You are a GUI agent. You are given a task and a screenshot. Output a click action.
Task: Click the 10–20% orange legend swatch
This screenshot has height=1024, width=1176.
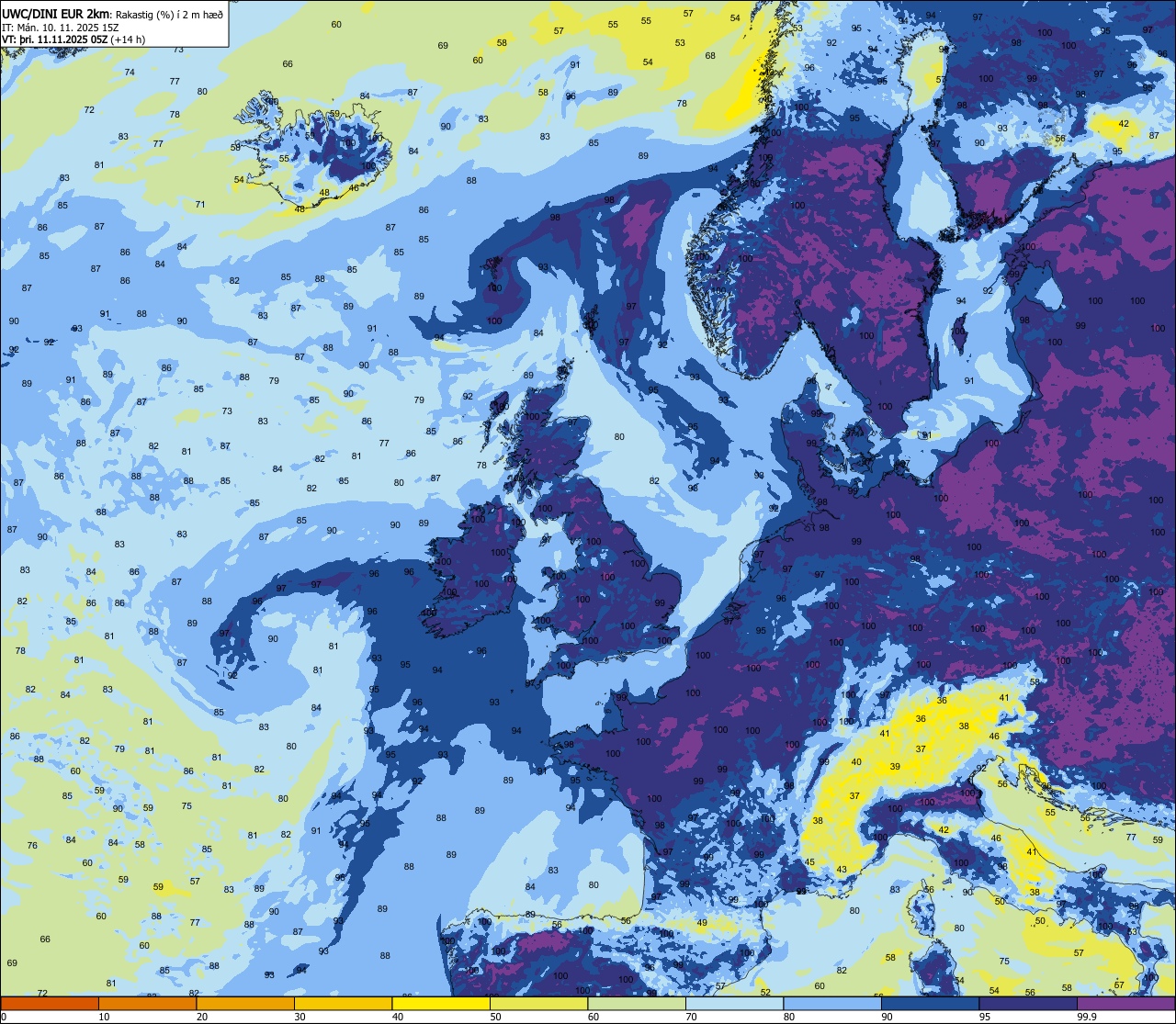click(147, 1003)
